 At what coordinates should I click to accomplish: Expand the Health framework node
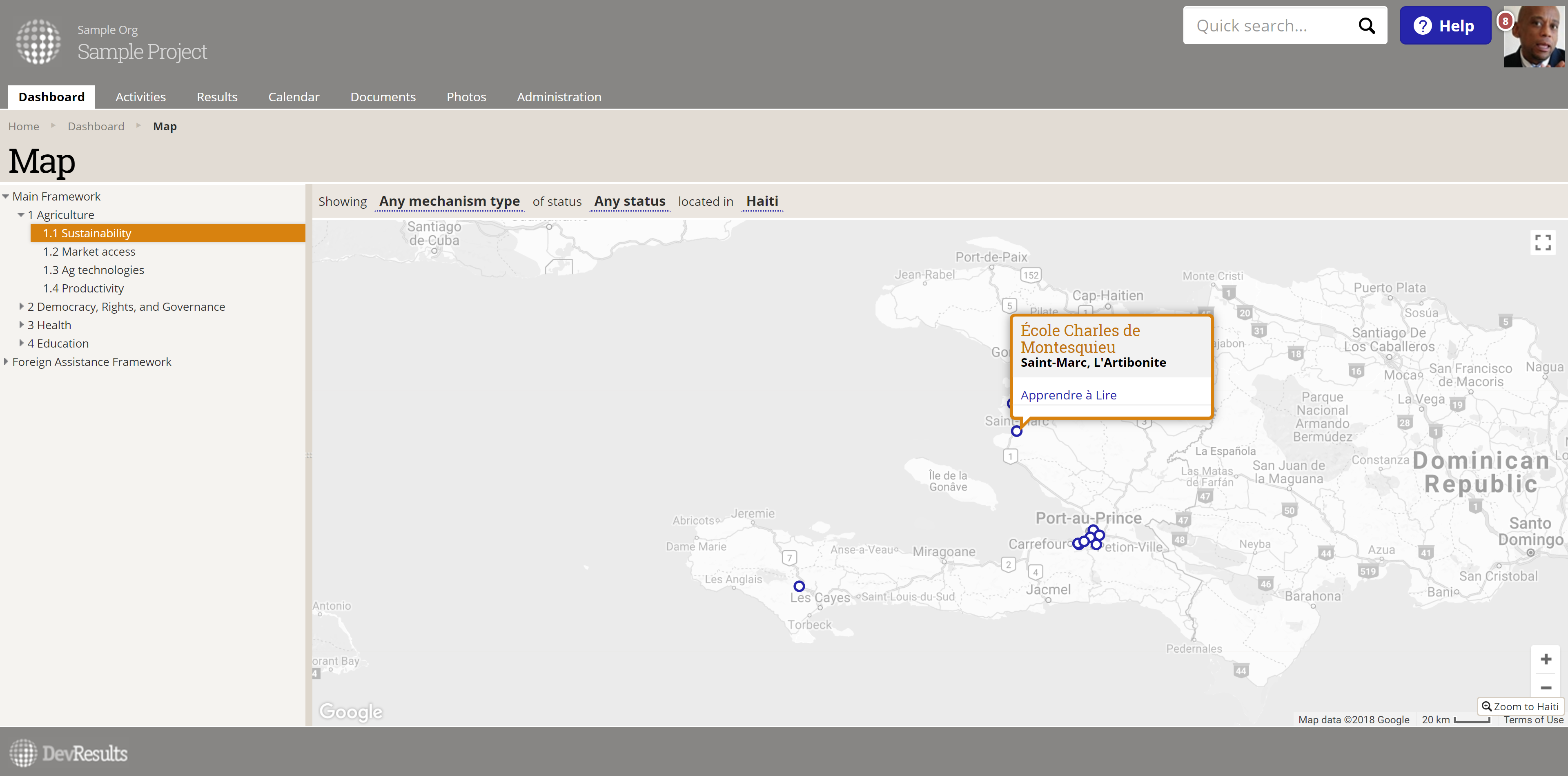(x=21, y=325)
